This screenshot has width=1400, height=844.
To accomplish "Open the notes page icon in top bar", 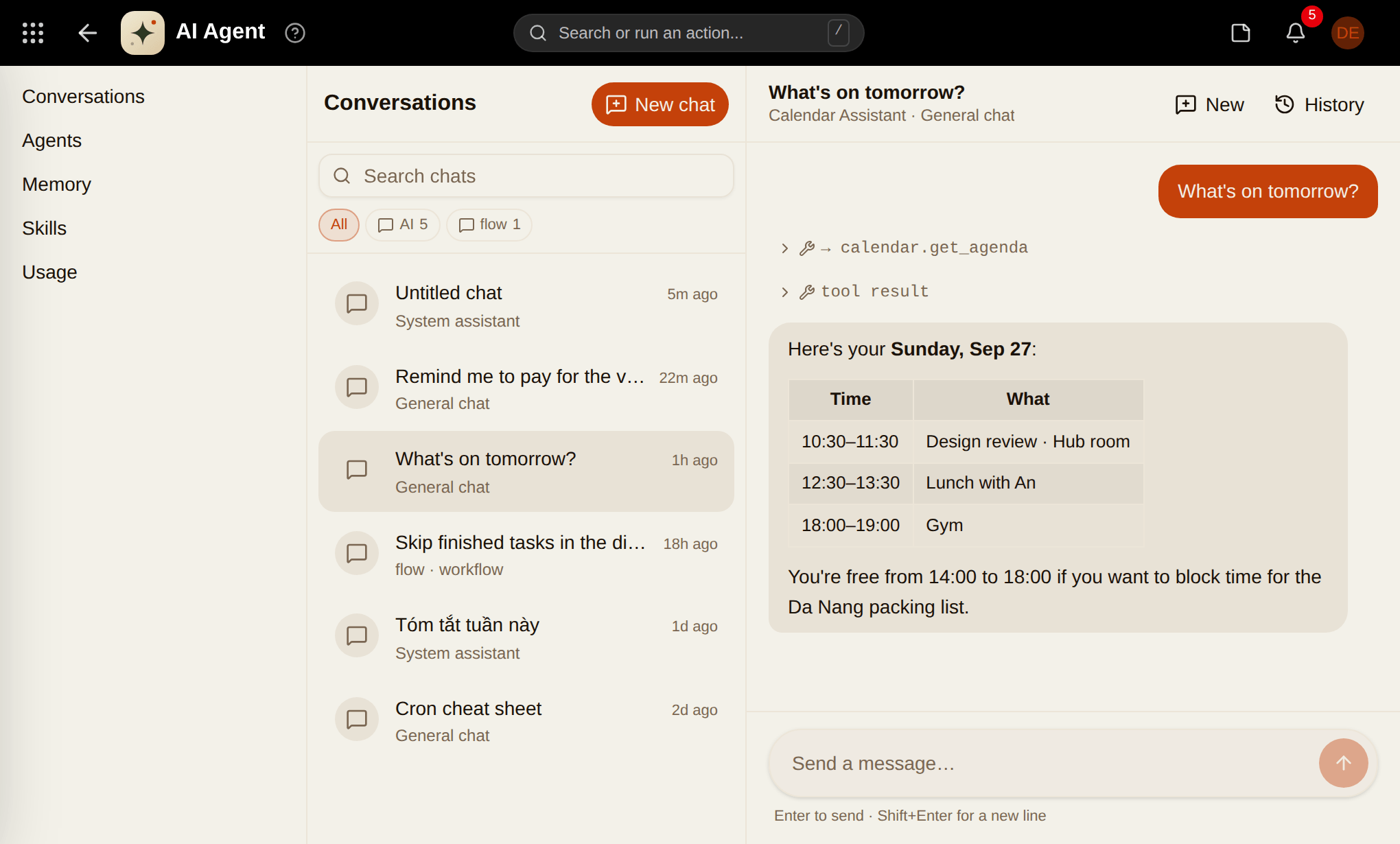I will point(1241,33).
